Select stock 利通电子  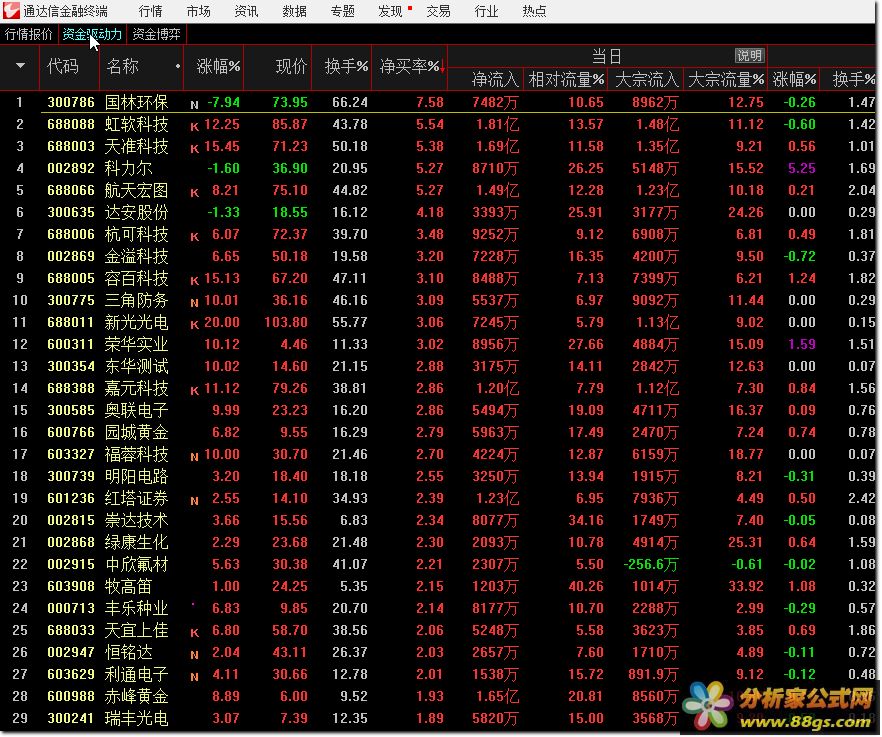pos(137,675)
